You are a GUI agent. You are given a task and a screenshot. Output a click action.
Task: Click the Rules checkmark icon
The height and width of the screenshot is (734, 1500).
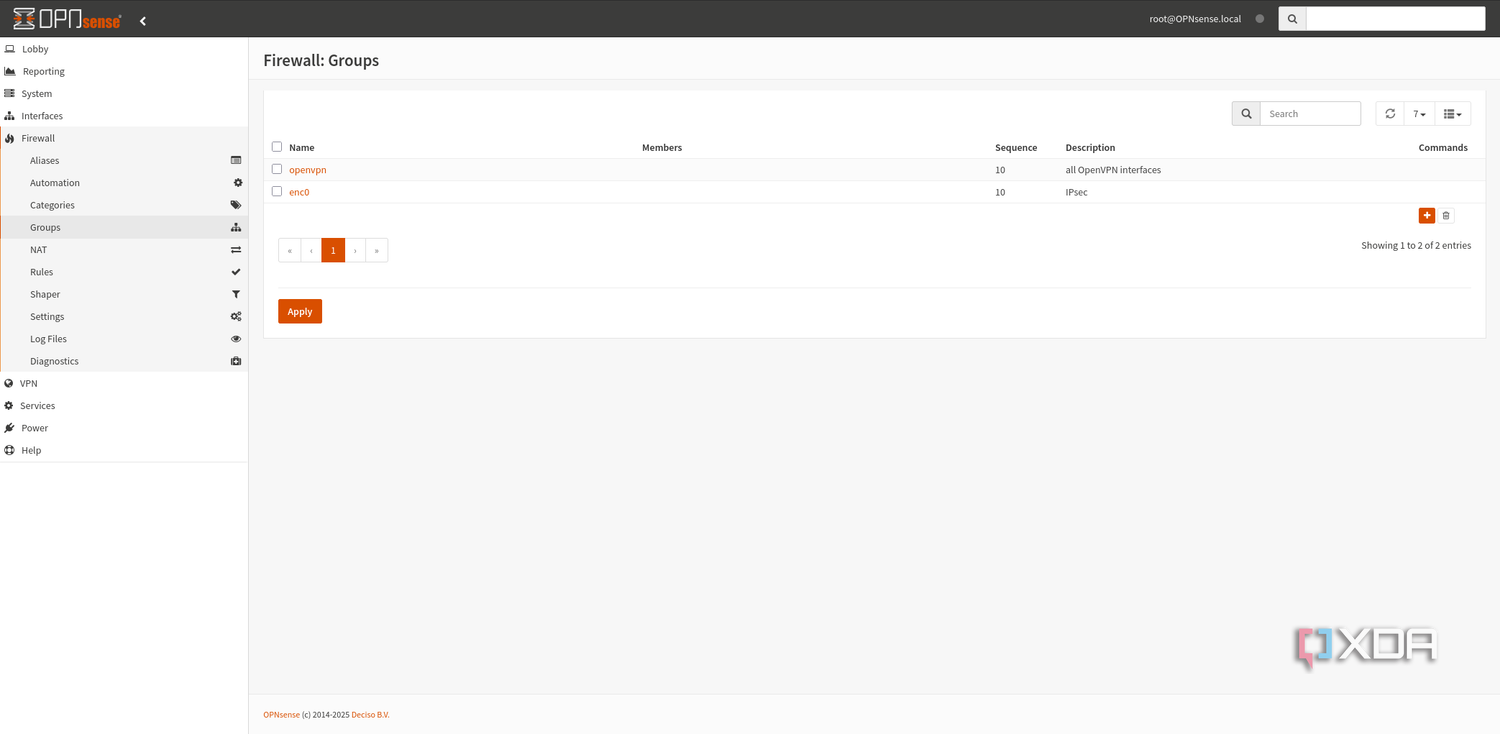point(236,272)
